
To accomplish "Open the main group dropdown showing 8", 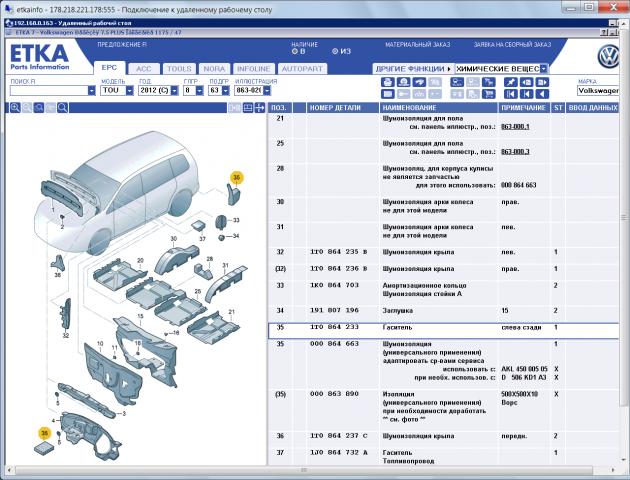I will 200,91.
